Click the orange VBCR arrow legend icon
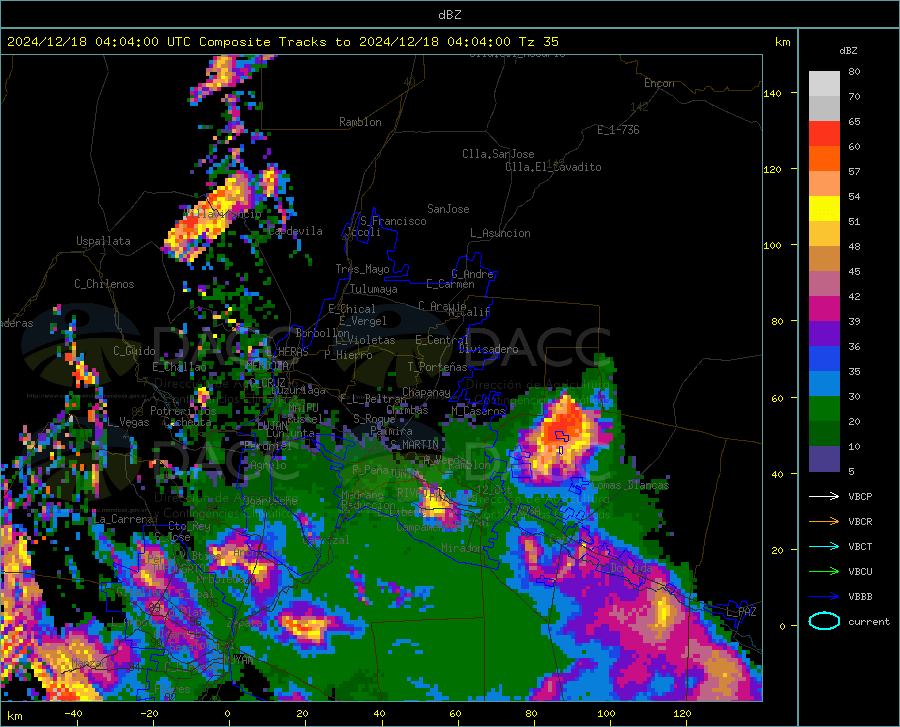This screenshot has width=900, height=727. pos(824,521)
